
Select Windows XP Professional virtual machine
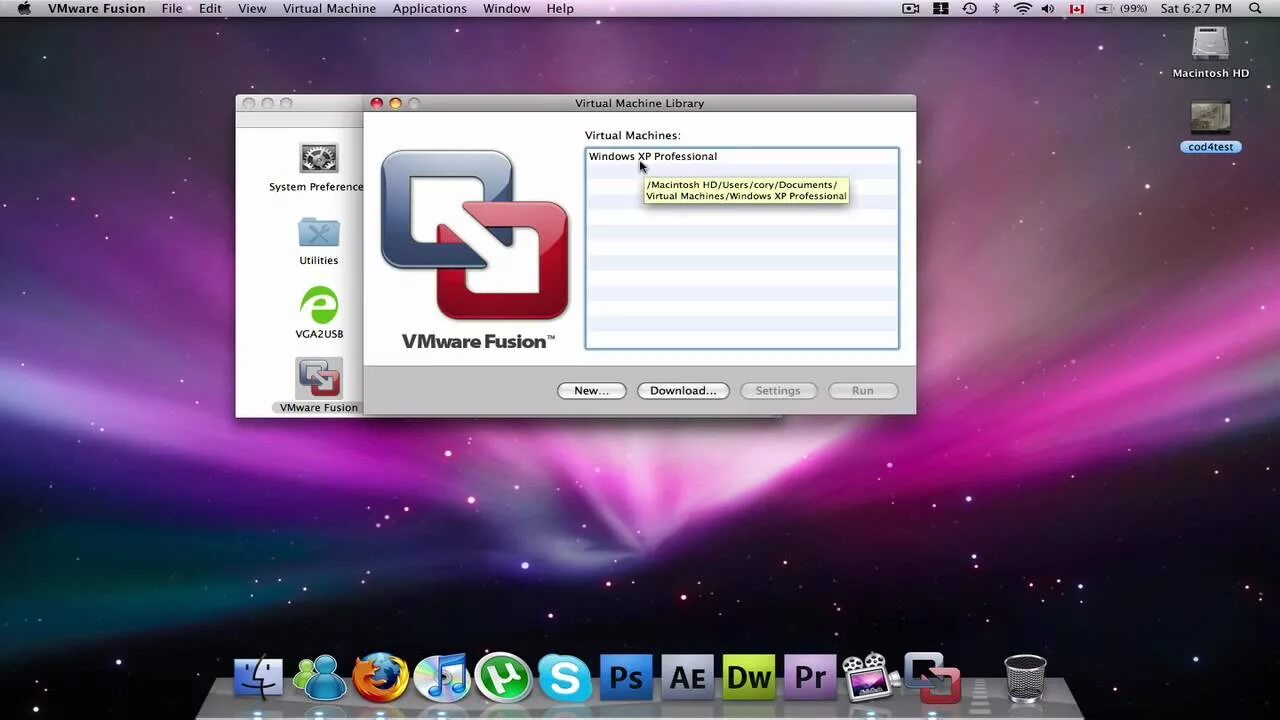tap(742, 156)
